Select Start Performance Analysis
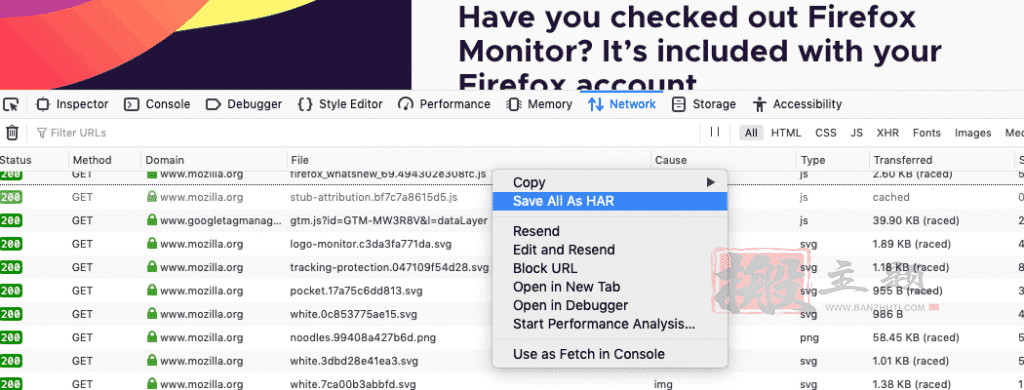1024x390 pixels. point(609,324)
